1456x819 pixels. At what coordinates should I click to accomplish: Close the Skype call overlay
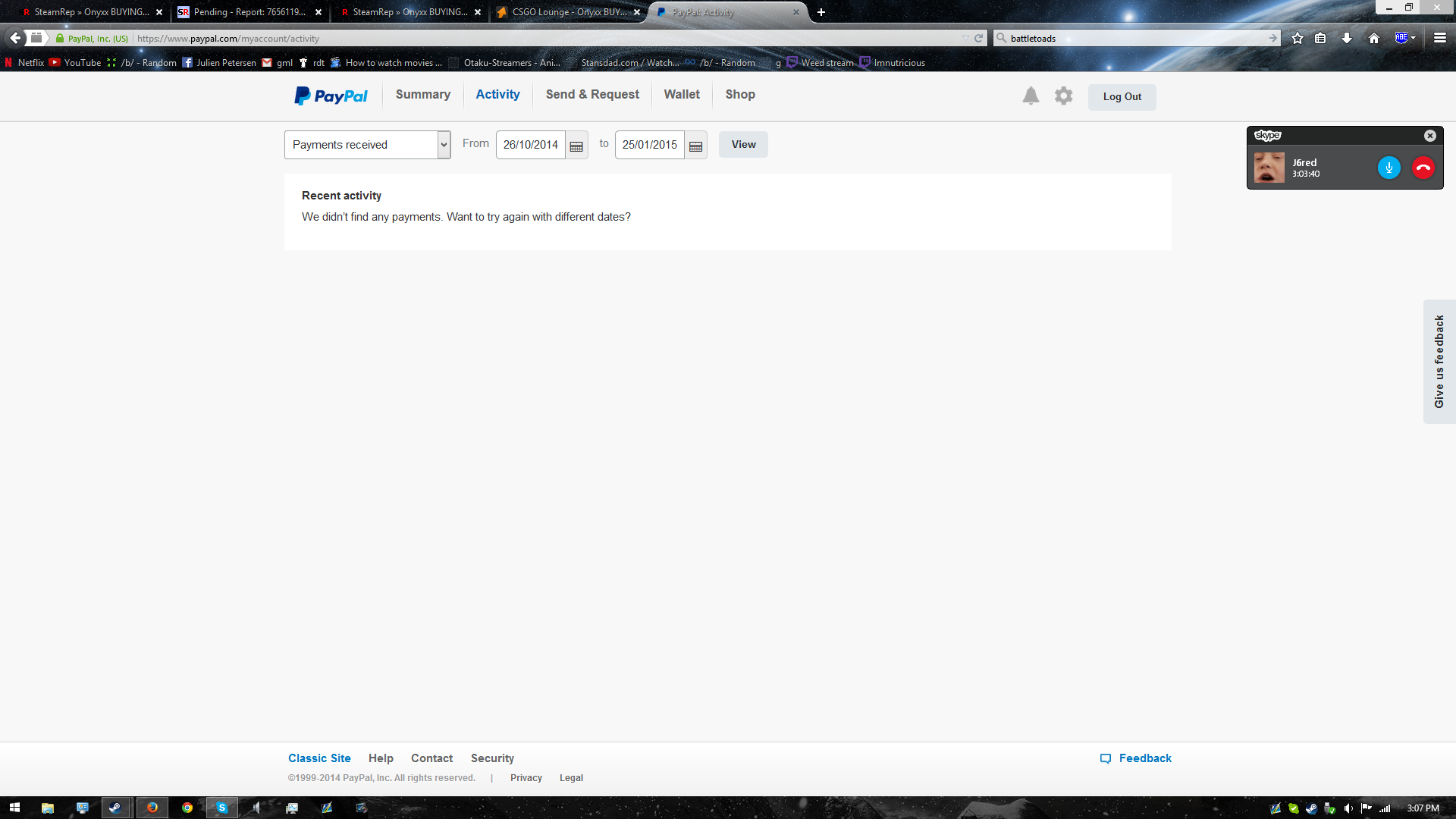tap(1429, 136)
